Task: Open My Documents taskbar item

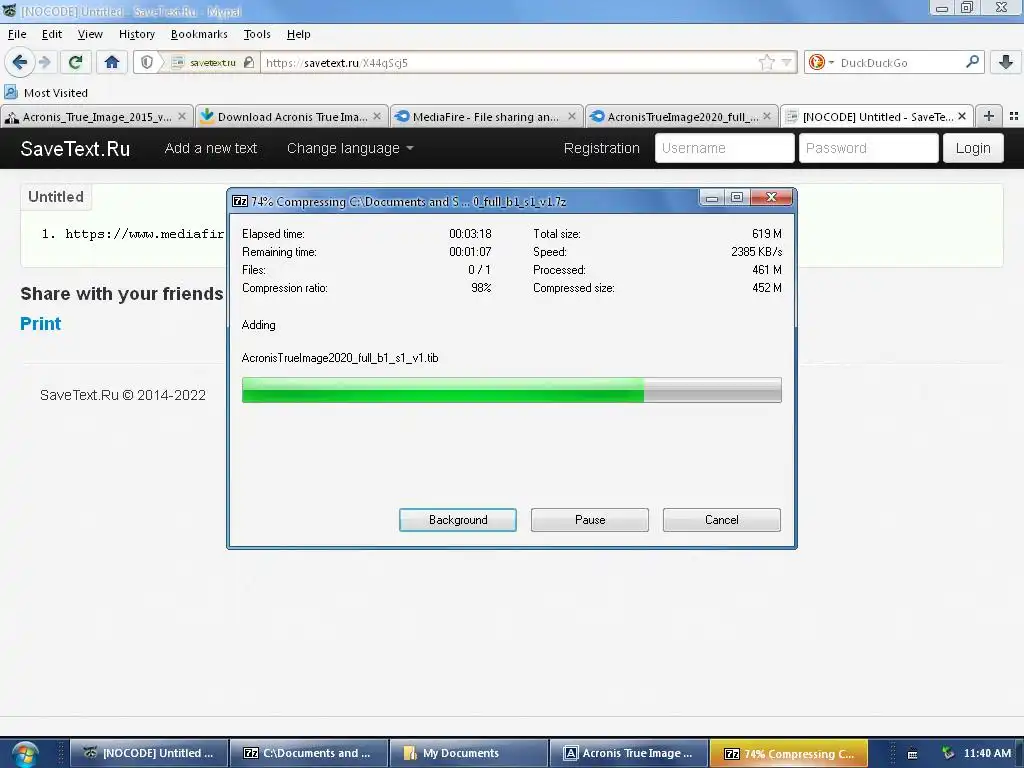Action: pyautogui.click(x=469, y=753)
